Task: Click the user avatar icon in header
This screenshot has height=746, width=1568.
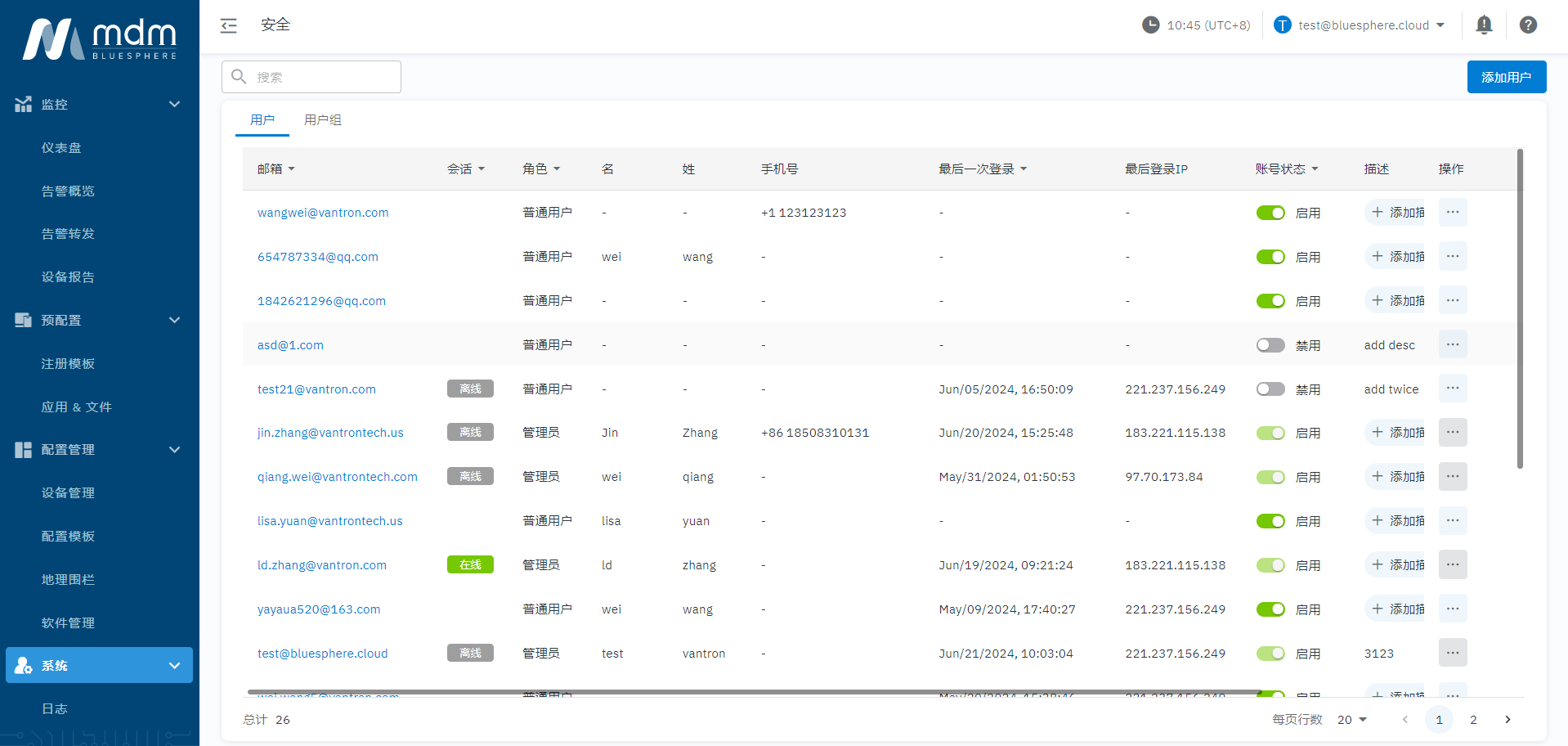Action: pos(1282,25)
